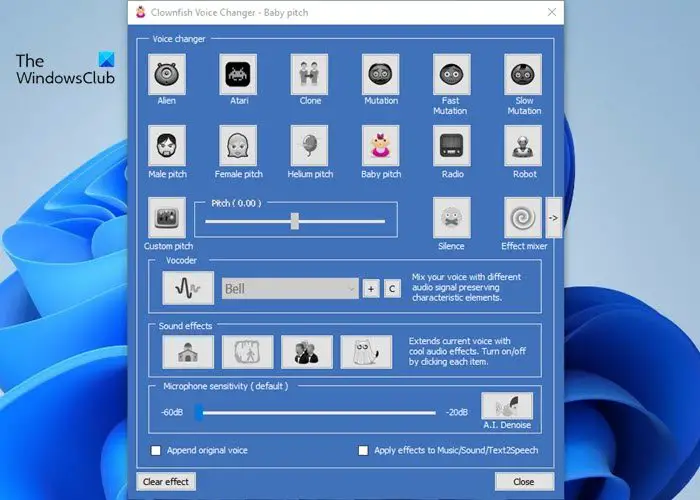
Task: Select the Alien voice effect
Action: tap(167, 74)
